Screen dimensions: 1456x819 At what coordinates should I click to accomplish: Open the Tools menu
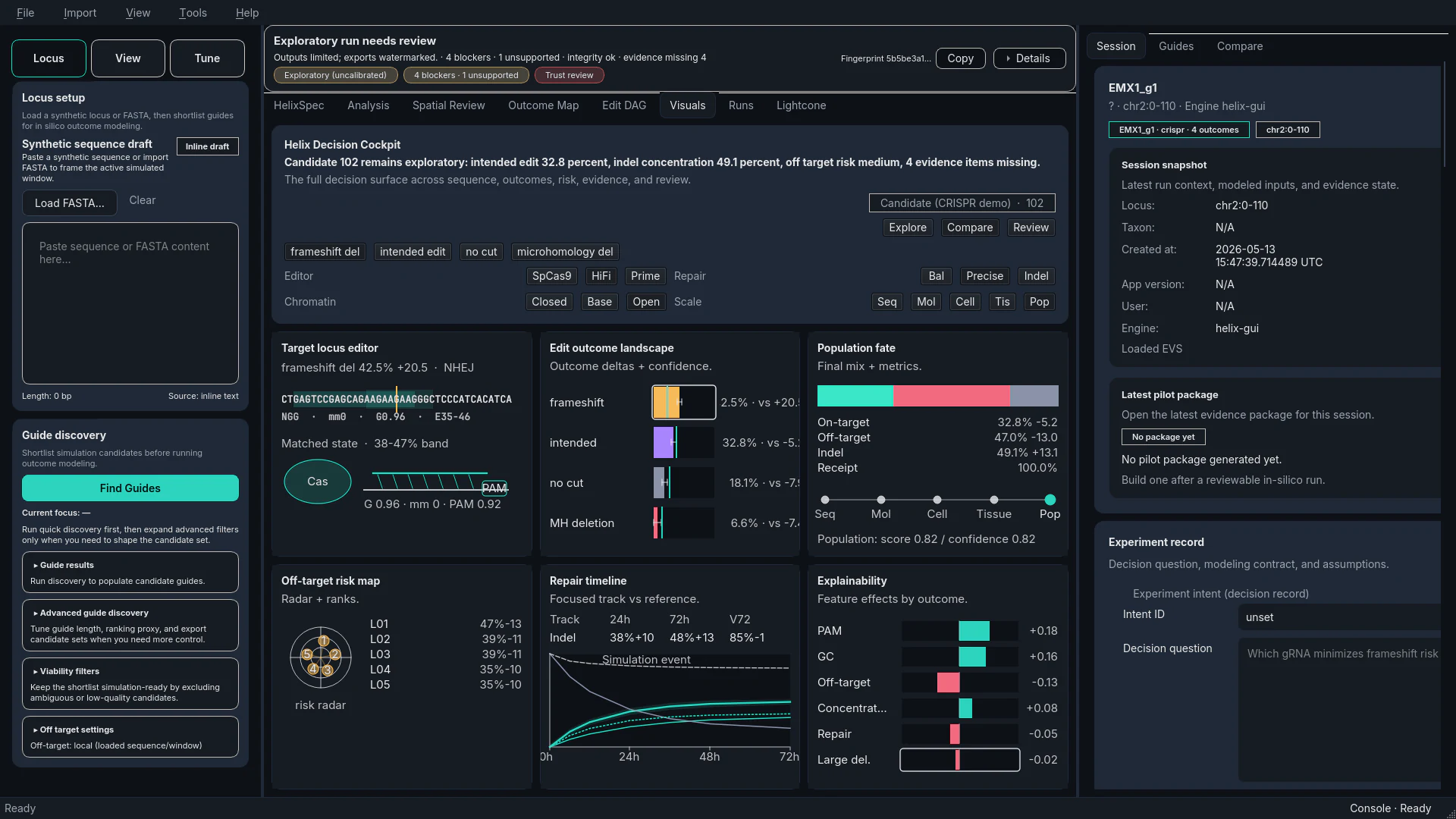[x=193, y=13]
